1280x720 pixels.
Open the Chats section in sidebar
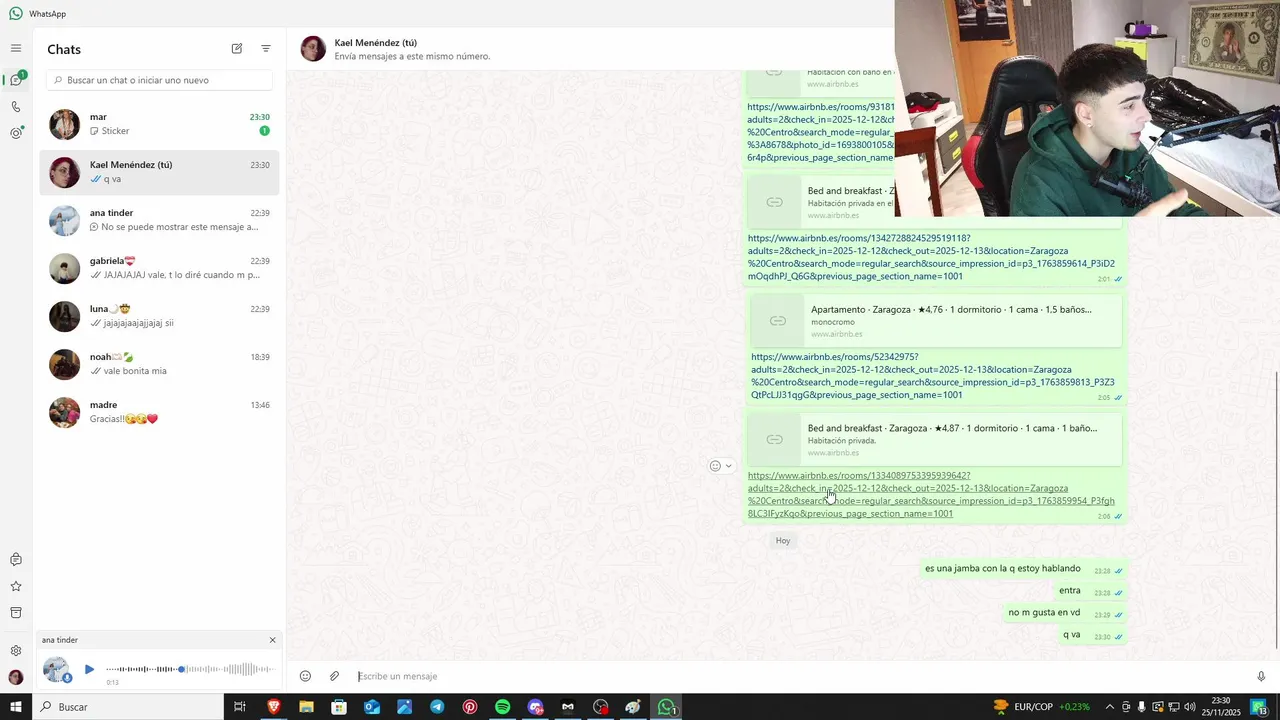16,80
